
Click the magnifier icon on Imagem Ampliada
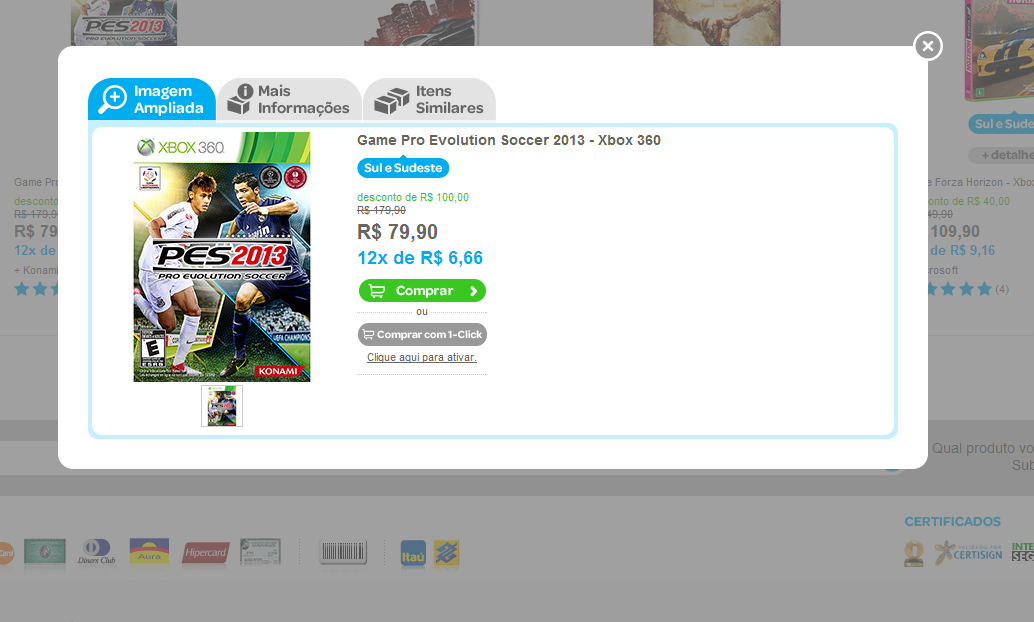(113, 100)
